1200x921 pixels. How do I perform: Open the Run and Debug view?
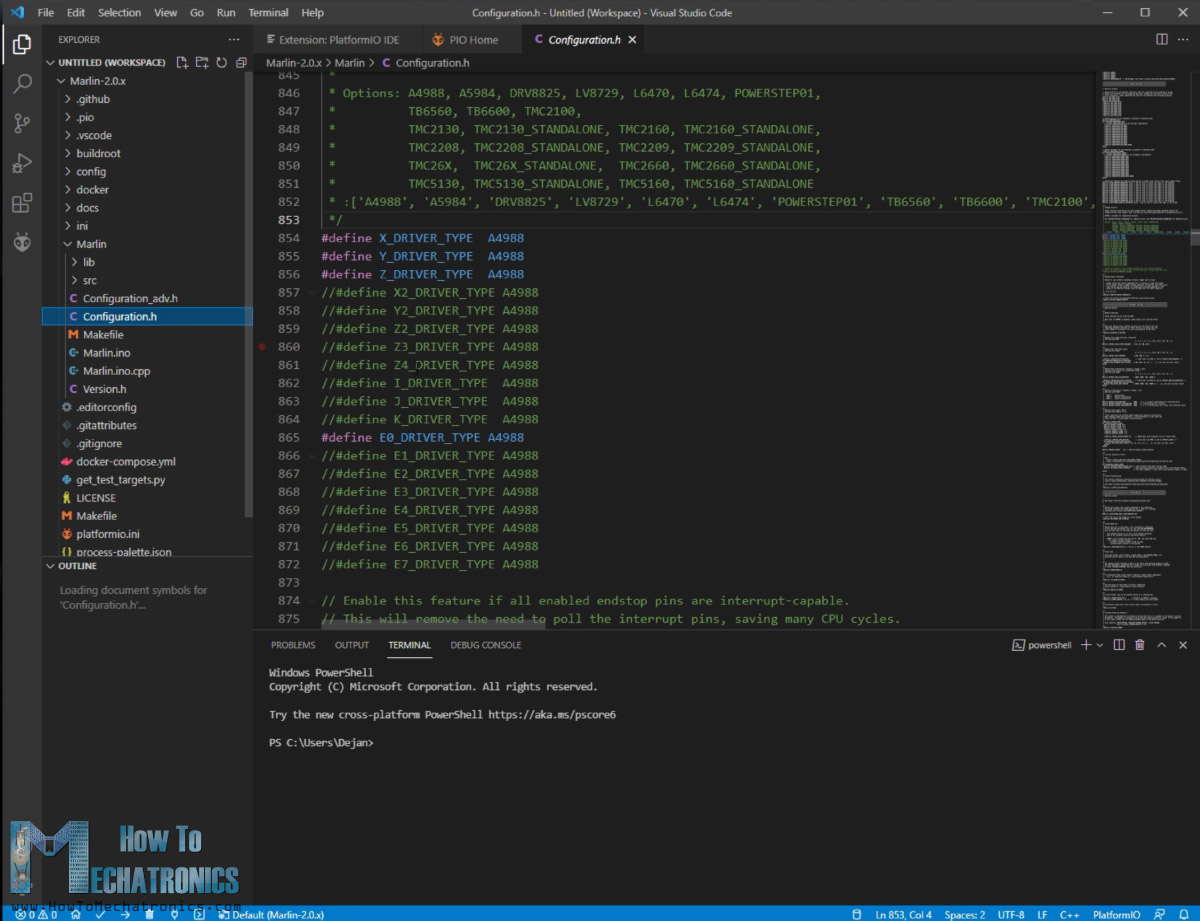coord(19,162)
